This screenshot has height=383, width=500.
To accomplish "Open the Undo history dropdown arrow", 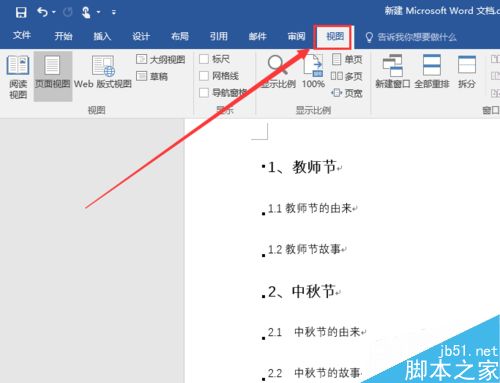I will 54,13.
